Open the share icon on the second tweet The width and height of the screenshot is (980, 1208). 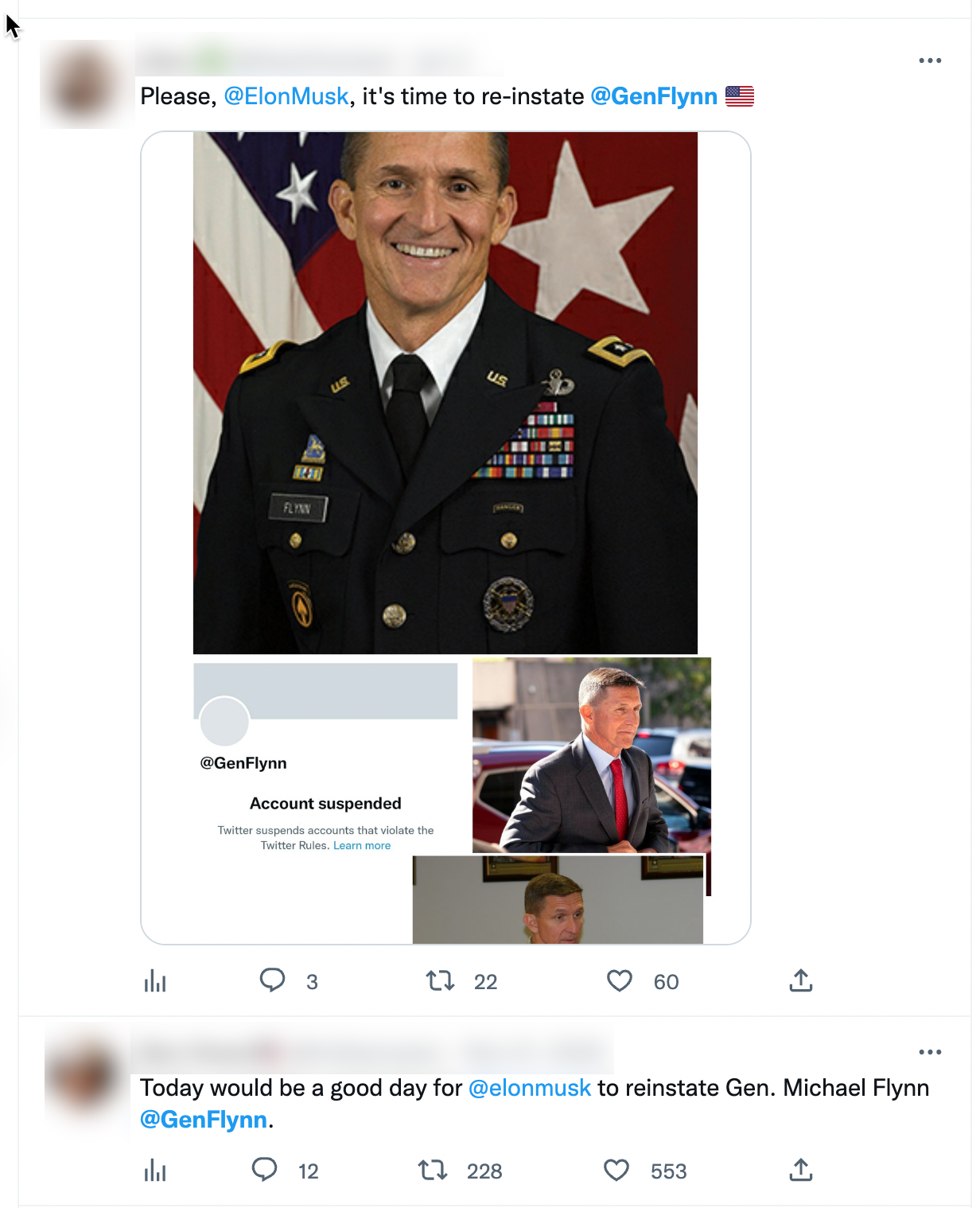coord(801,1171)
